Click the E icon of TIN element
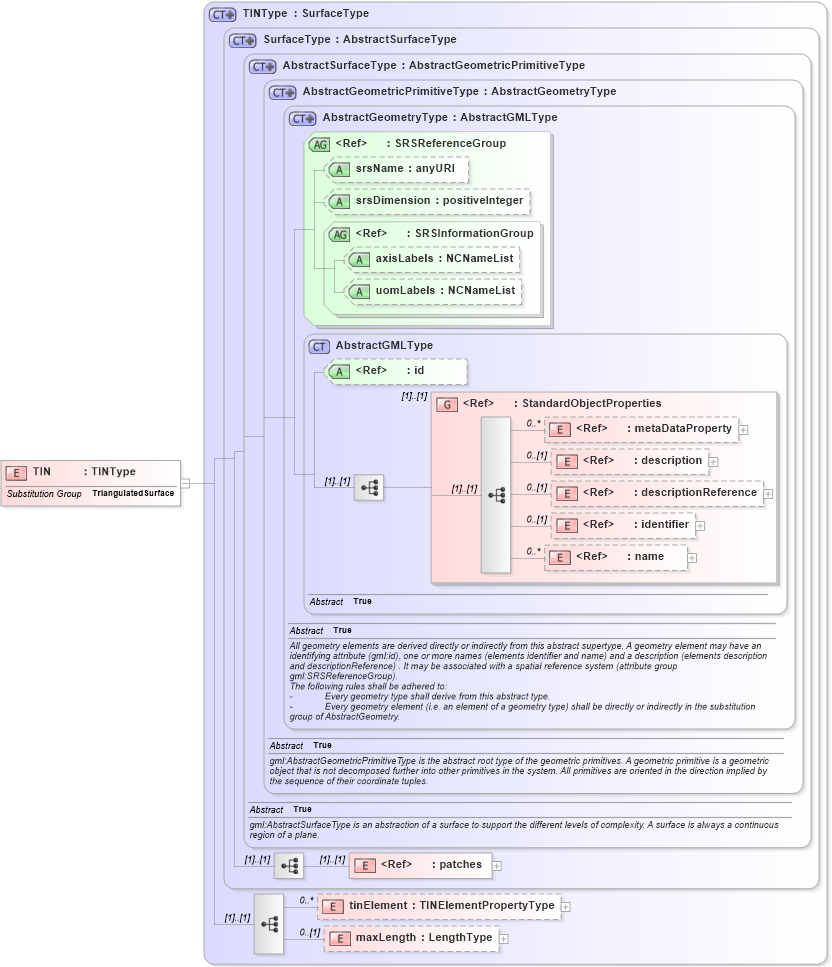This screenshot has width=832, height=967. 16,473
